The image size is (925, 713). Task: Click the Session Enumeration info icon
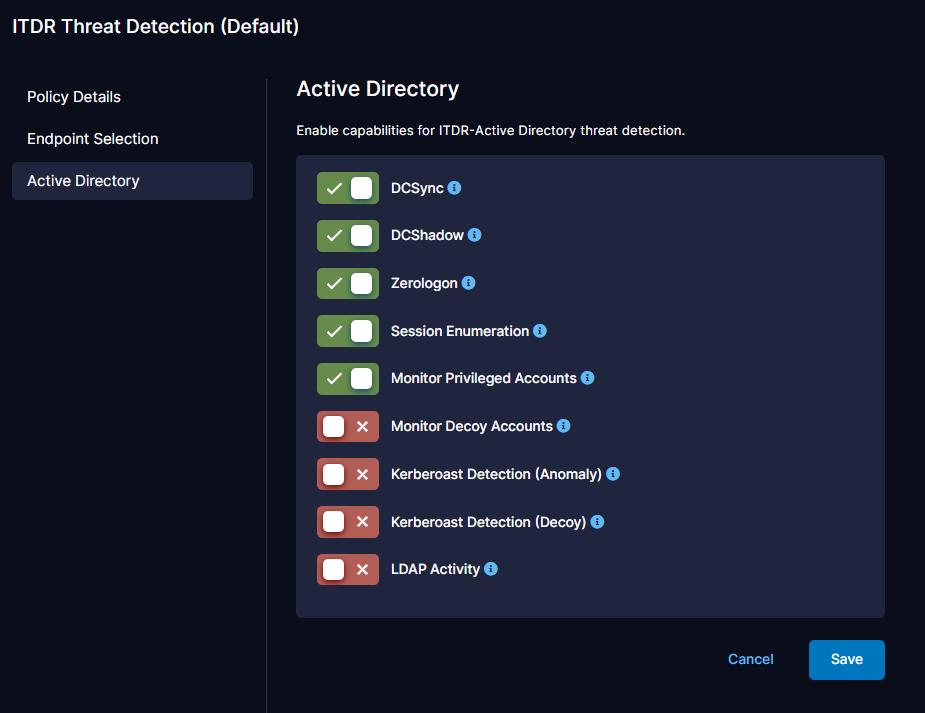(x=540, y=331)
